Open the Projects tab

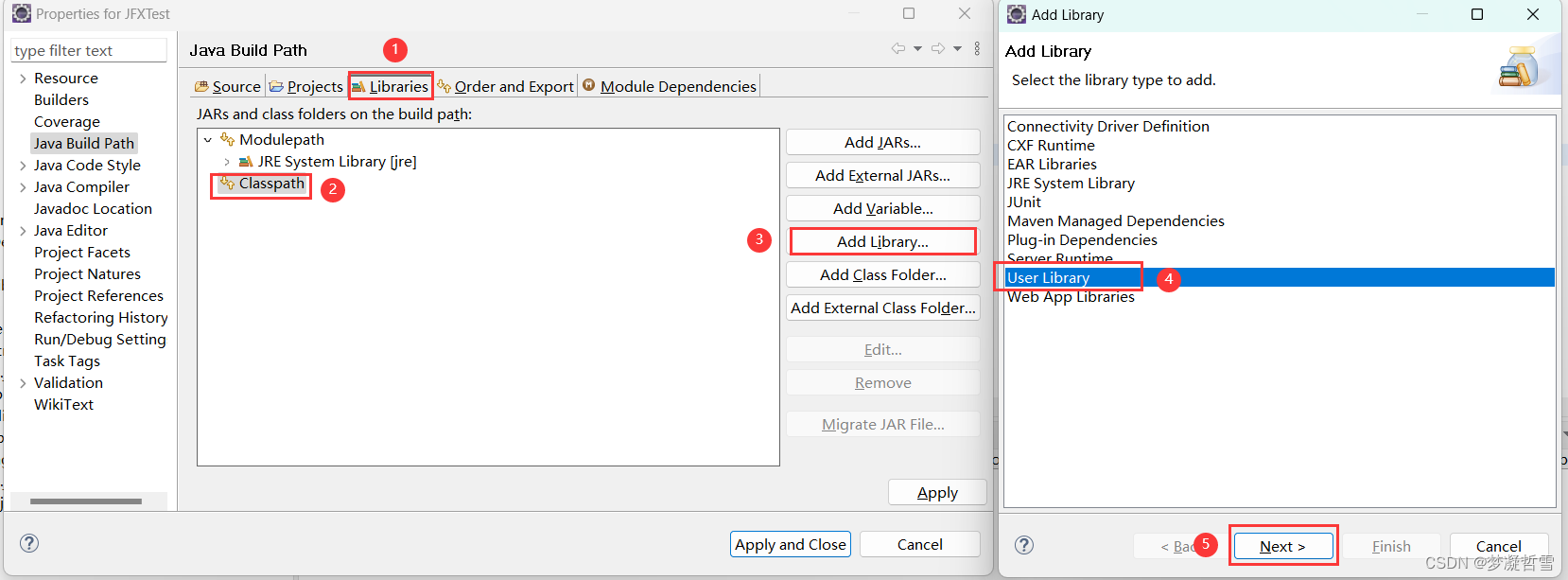[305, 86]
